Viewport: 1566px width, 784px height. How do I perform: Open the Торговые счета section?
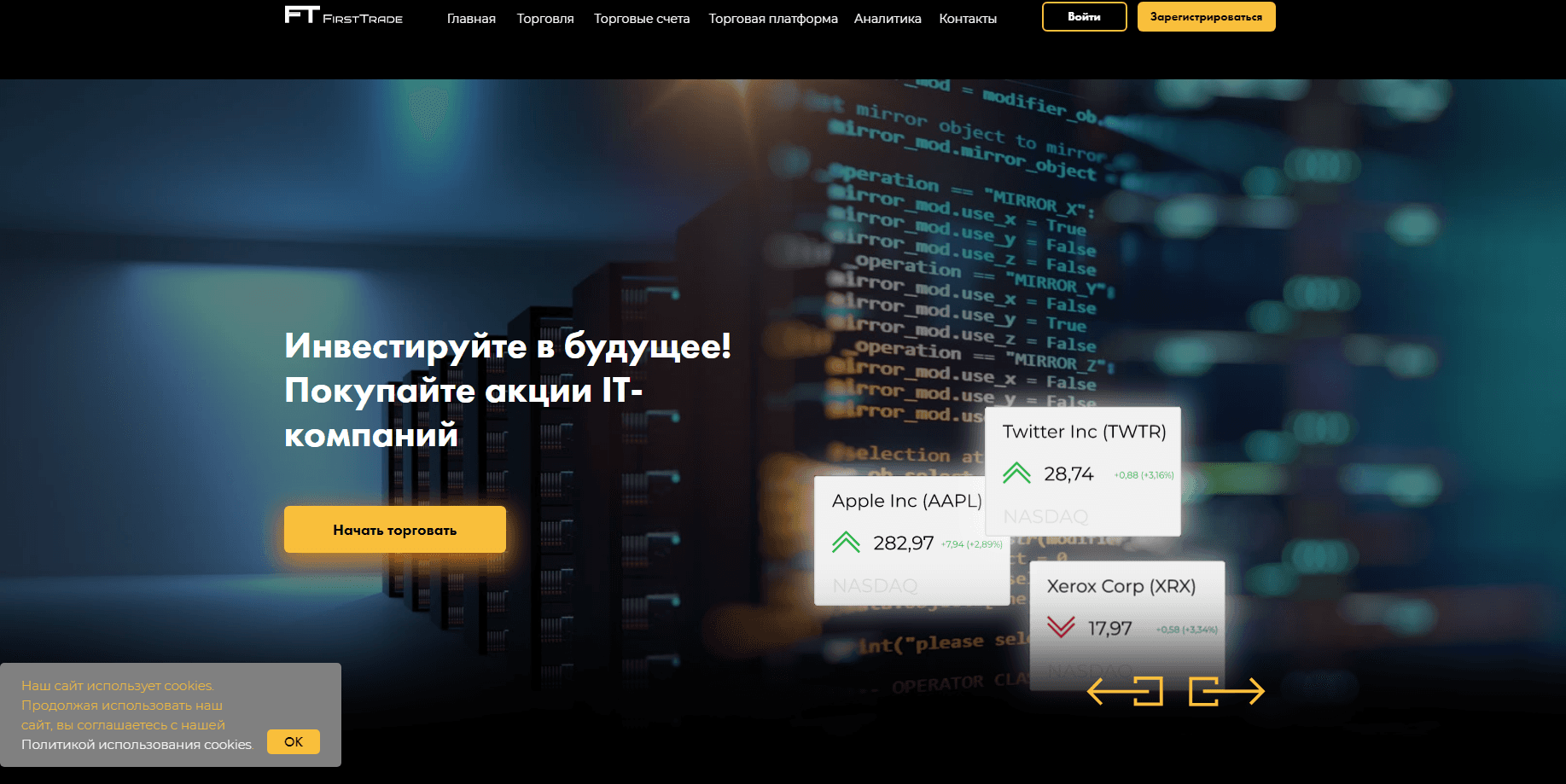tap(642, 18)
